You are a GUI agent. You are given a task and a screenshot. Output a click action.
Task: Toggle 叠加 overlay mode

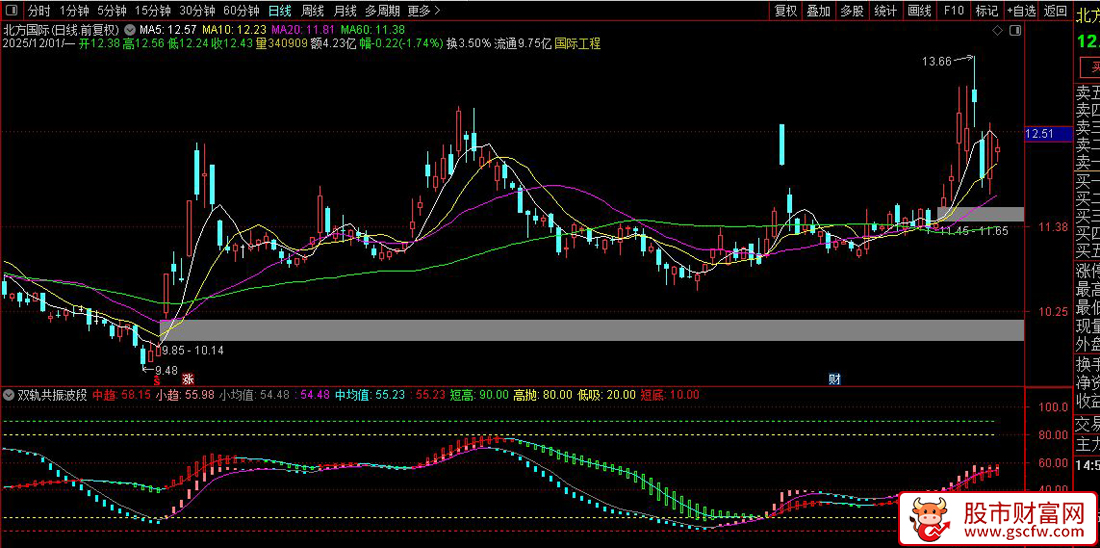click(818, 11)
